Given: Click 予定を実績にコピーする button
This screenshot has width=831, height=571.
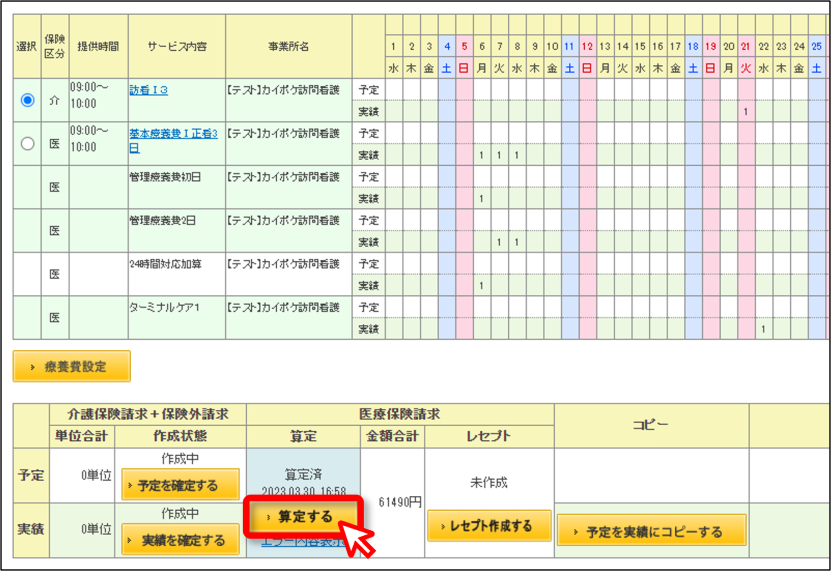Looking at the screenshot, I should 652,530.
